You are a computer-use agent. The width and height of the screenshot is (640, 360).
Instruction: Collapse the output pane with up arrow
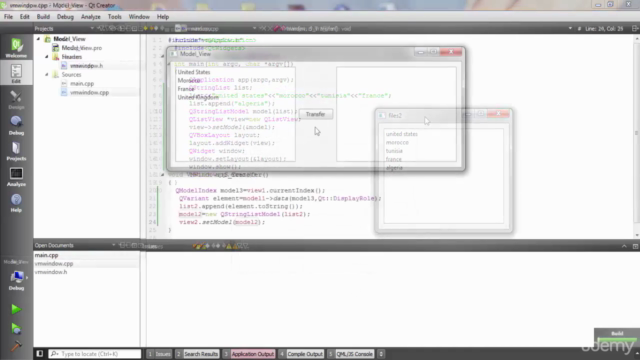pyautogui.click(x=624, y=246)
